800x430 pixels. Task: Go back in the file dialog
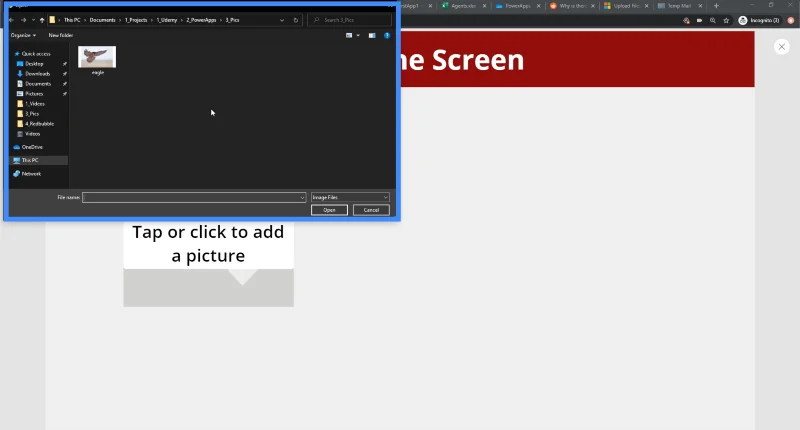12,20
